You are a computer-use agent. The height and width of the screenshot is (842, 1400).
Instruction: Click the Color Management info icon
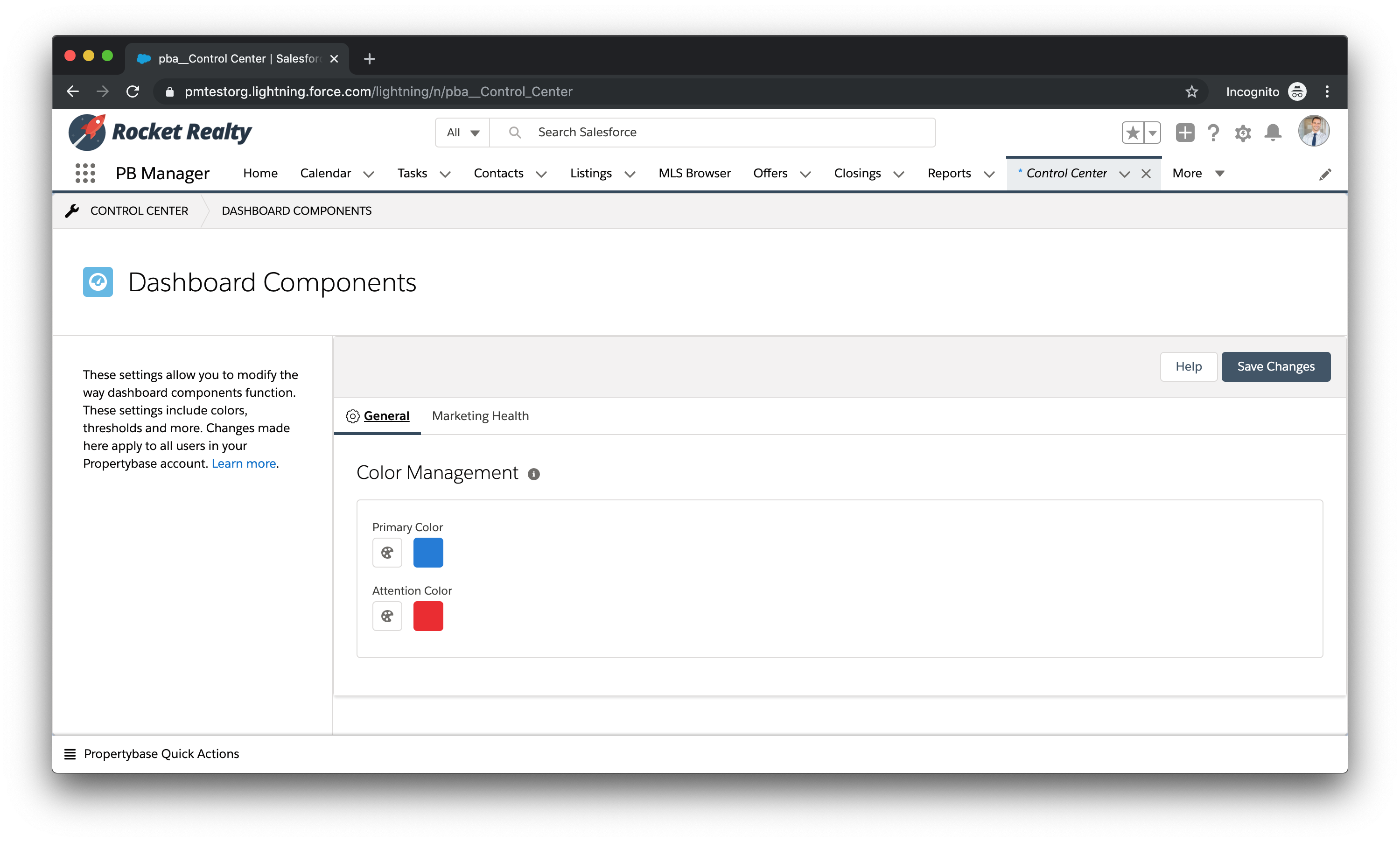[x=534, y=475]
